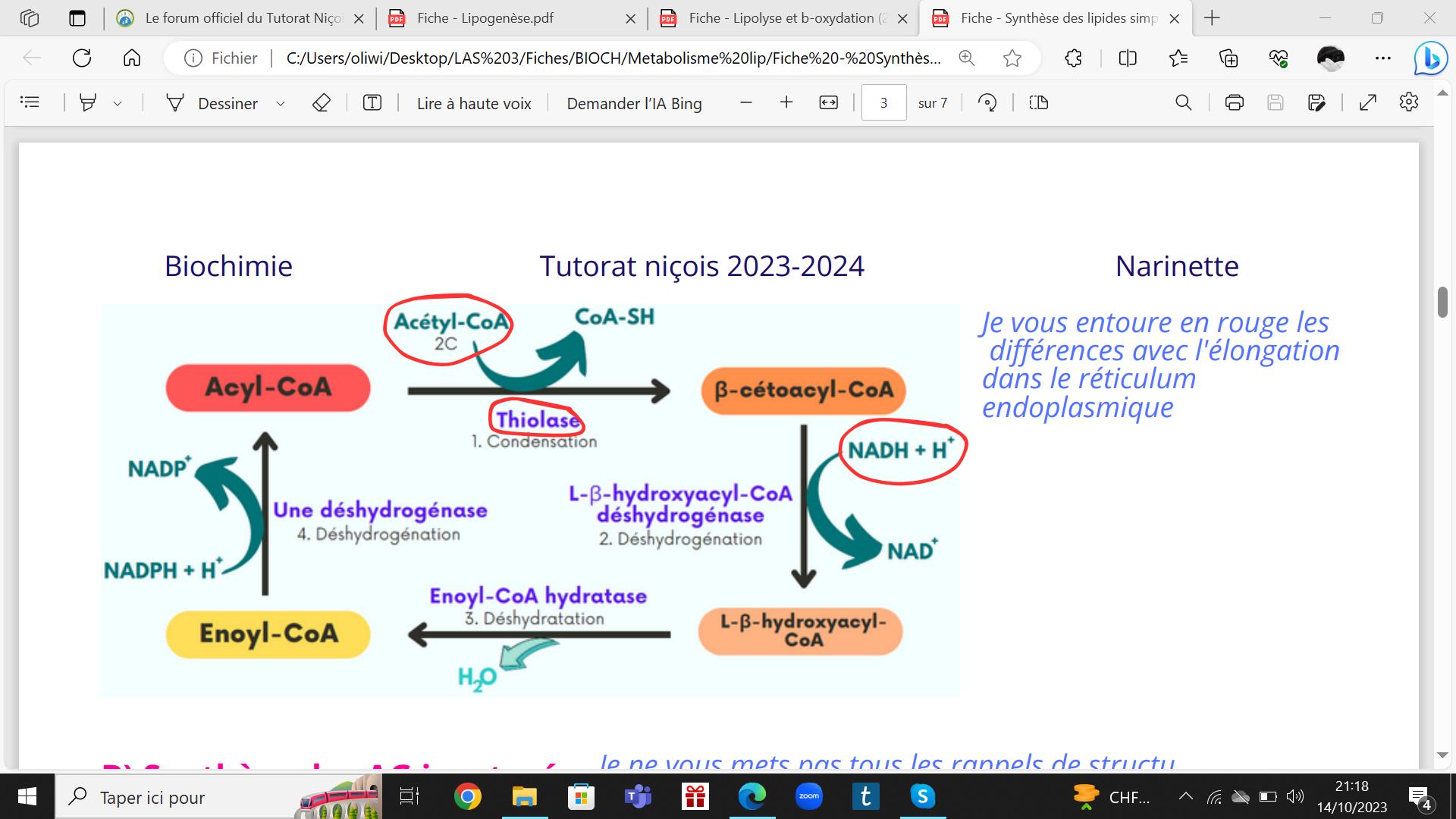
Task: Open the PDF search magnifier icon
Action: coord(1183,102)
